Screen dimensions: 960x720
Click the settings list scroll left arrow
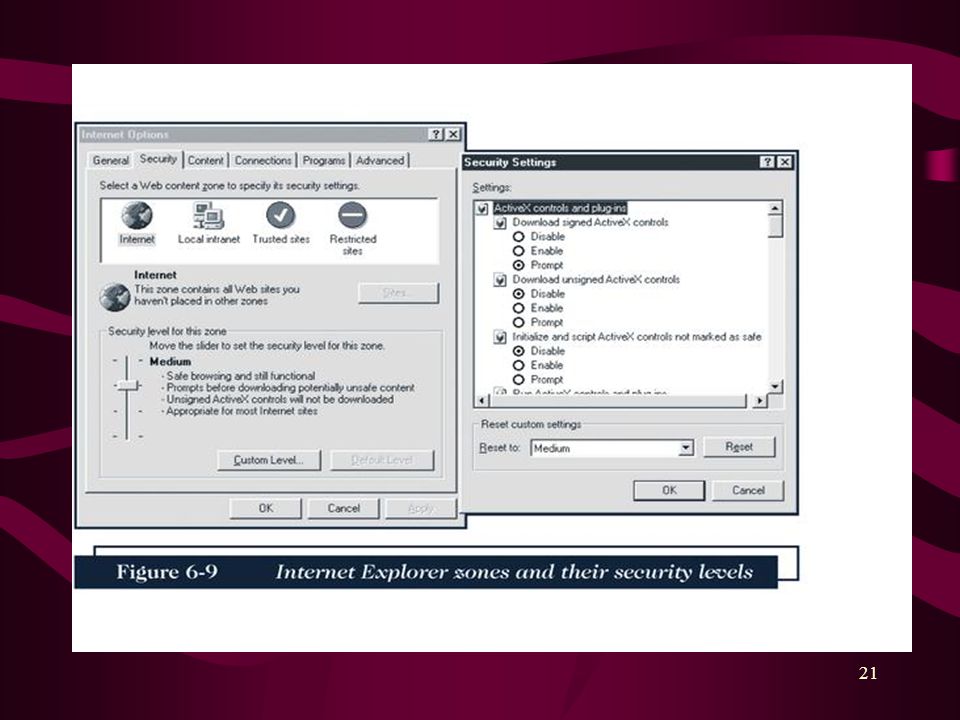tap(482, 401)
